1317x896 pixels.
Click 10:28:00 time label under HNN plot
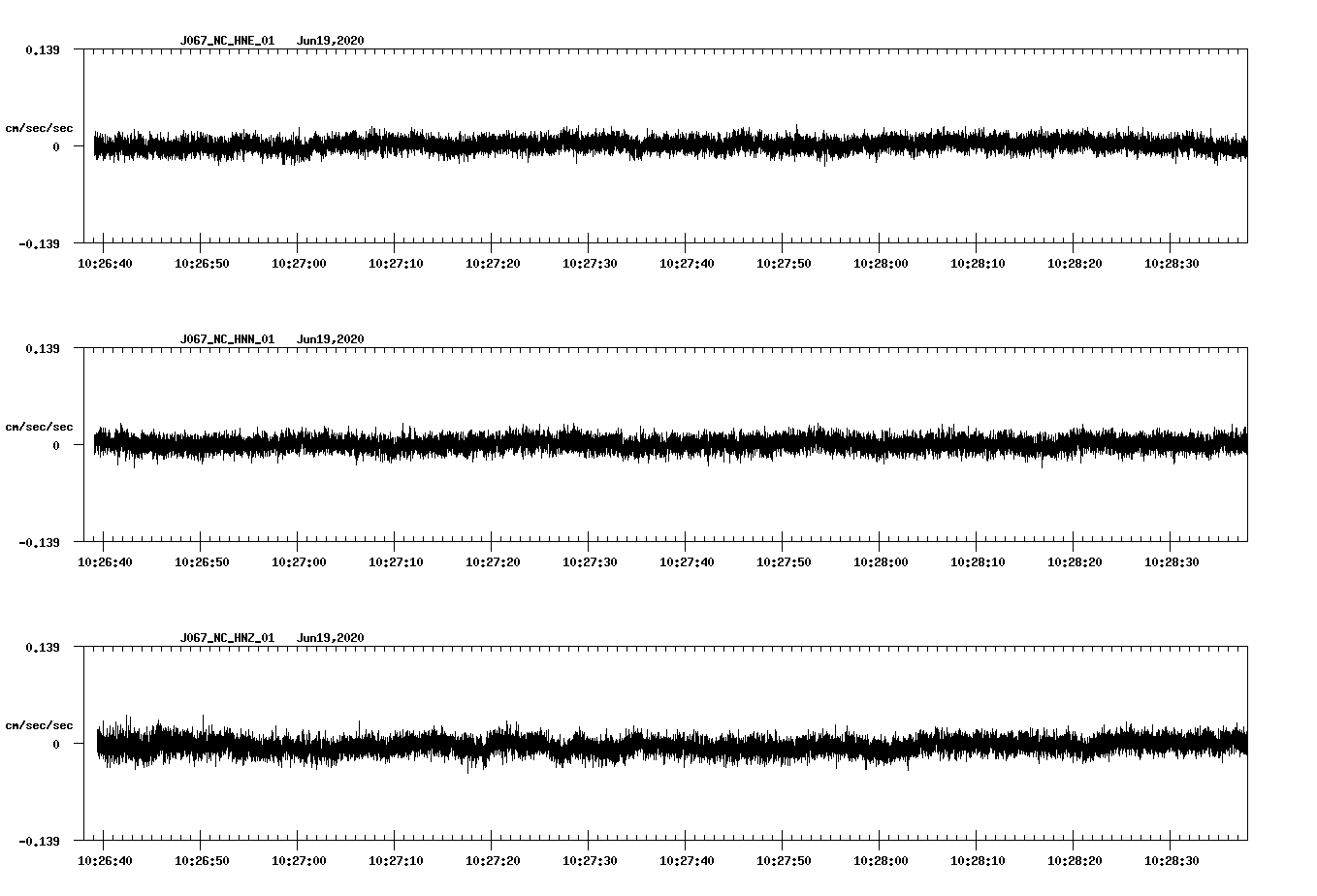click(x=881, y=562)
